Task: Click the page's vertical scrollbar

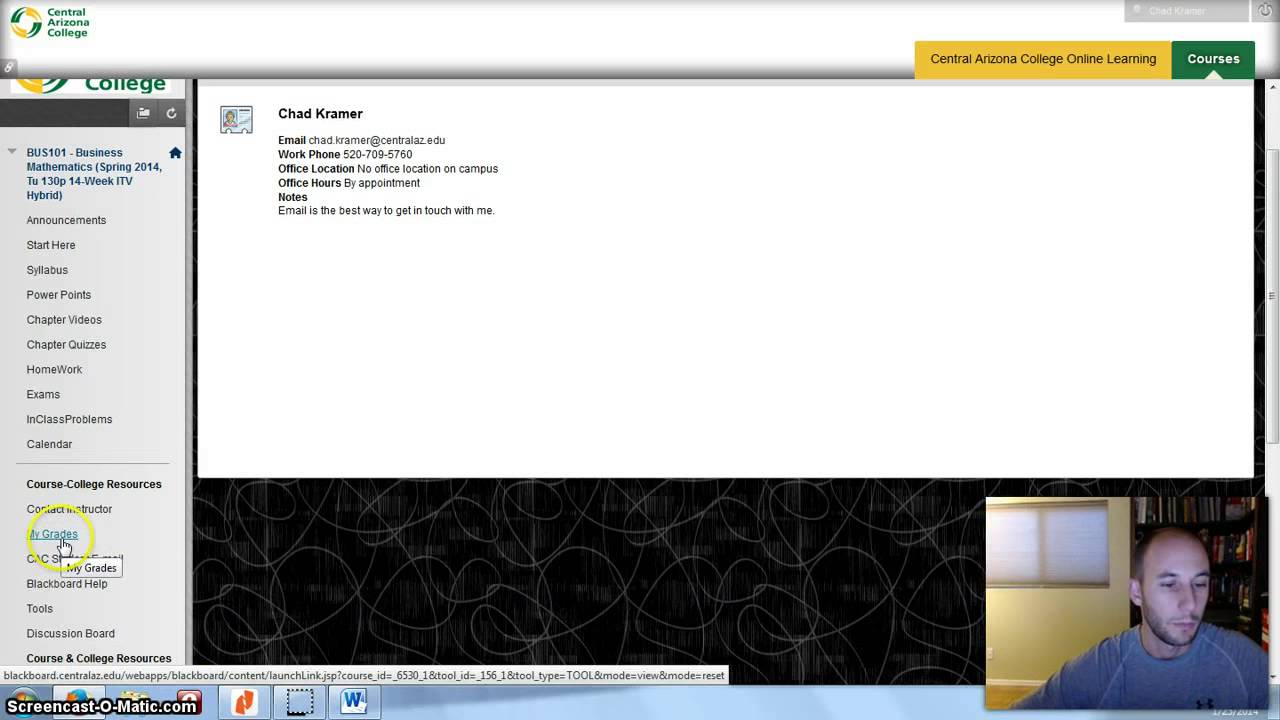Action: point(1272,295)
